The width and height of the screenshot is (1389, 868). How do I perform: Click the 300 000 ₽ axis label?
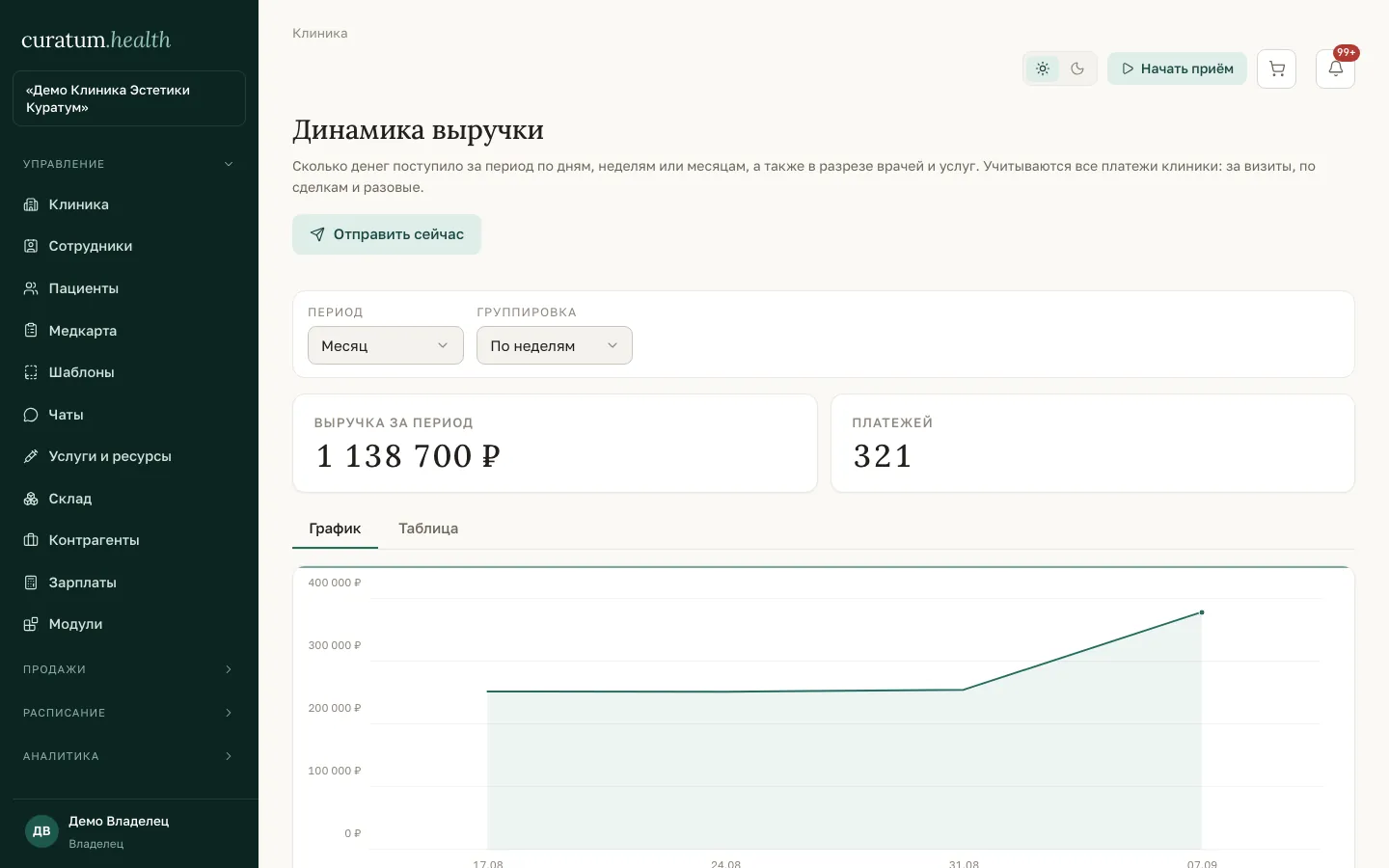click(335, 645)
